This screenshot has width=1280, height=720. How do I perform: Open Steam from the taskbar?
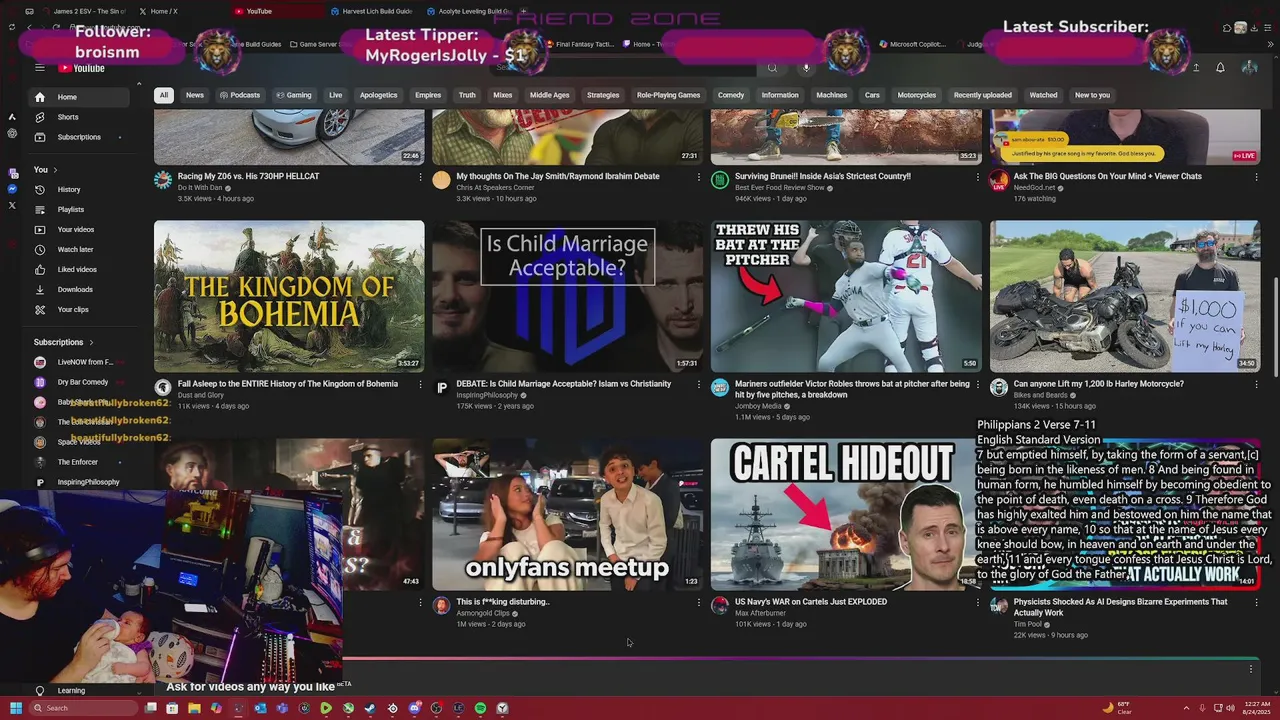click(370, 708)
